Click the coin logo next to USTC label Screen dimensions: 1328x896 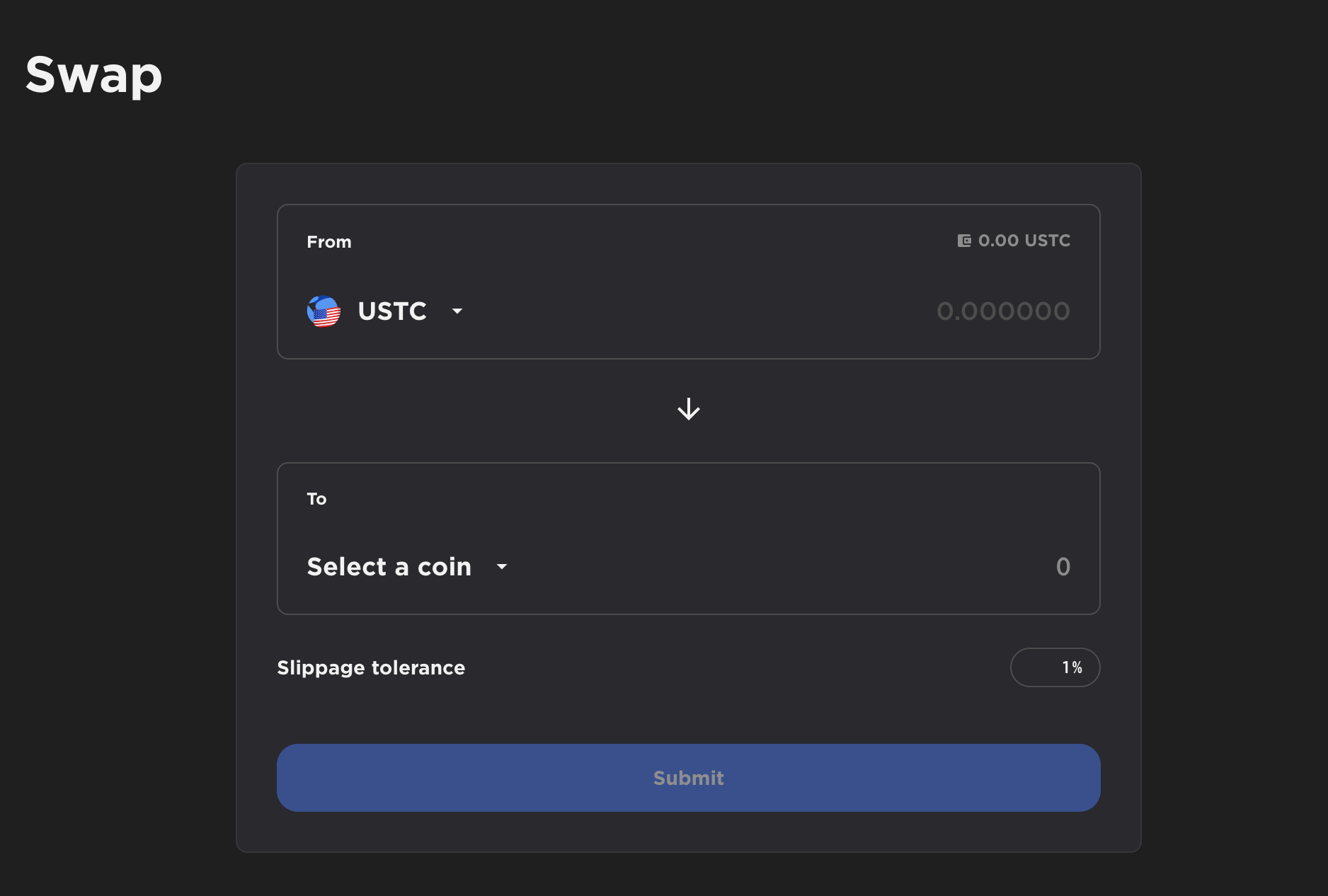pos(324,311)
